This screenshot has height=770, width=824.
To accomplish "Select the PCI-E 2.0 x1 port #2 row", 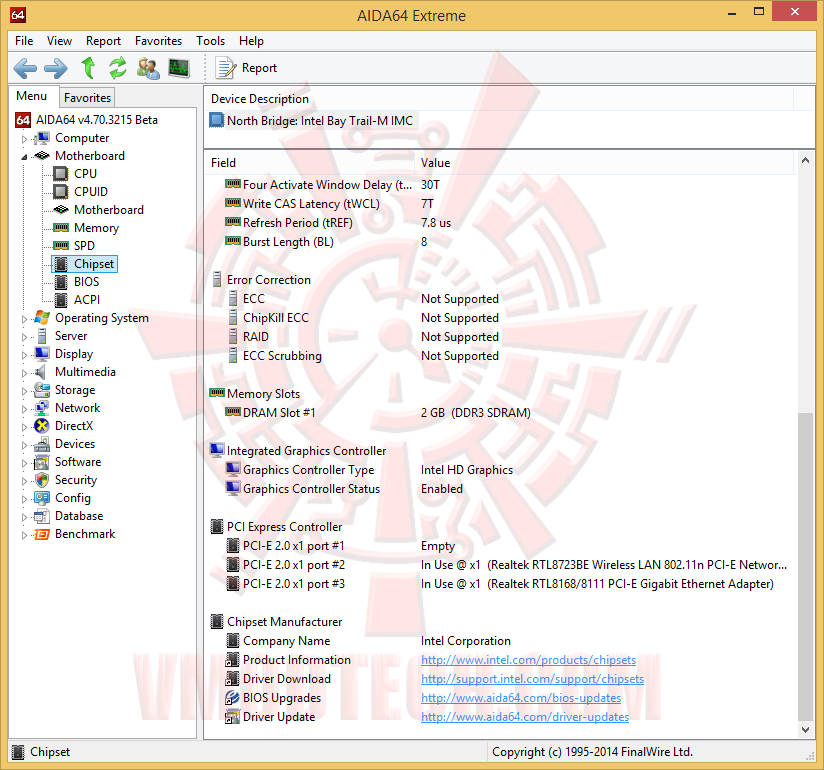I will pyautogui.click(x=499, y=565).
